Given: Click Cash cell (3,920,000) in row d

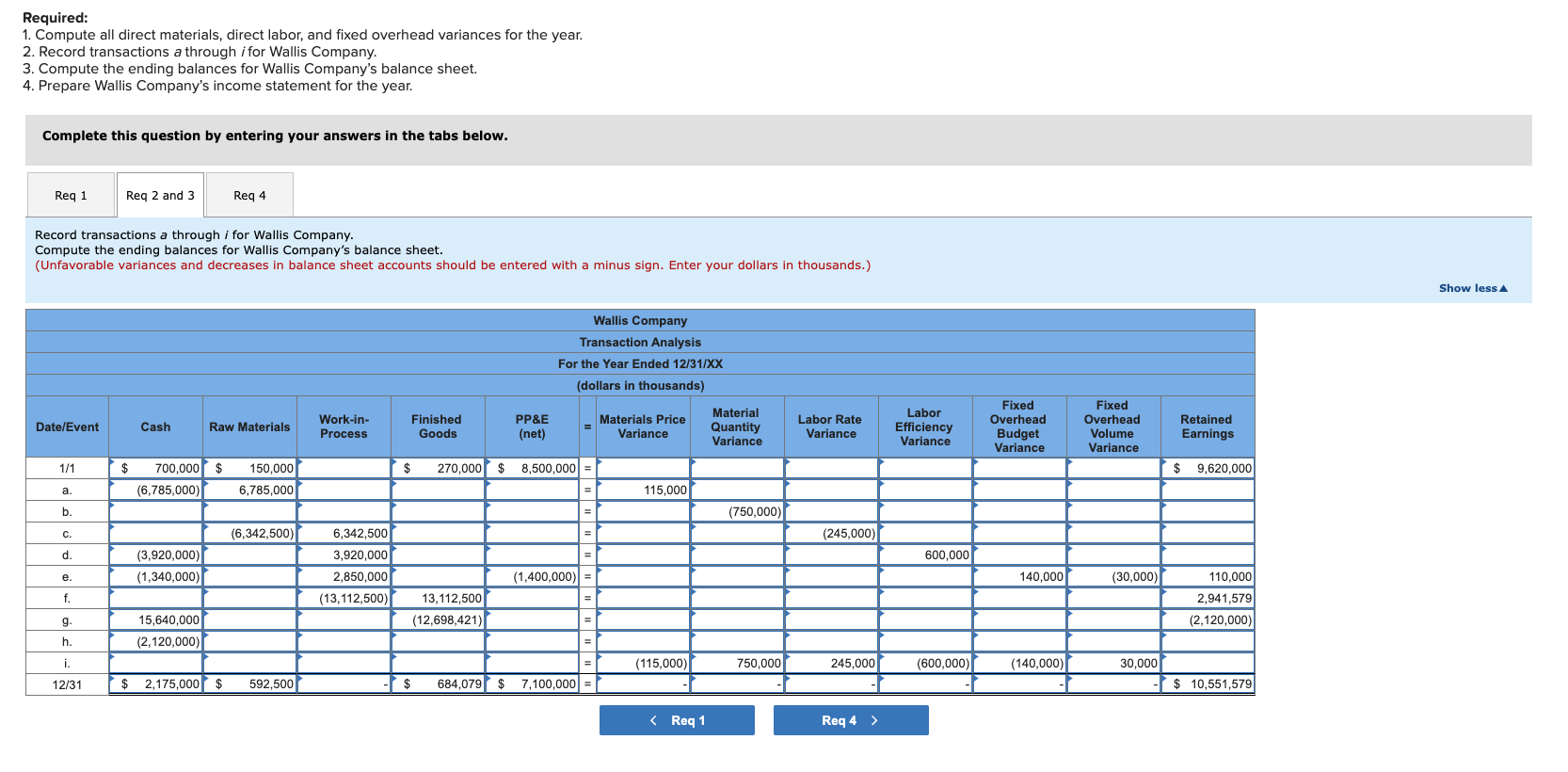Looking at the screenshot, I should coord(156,555).
